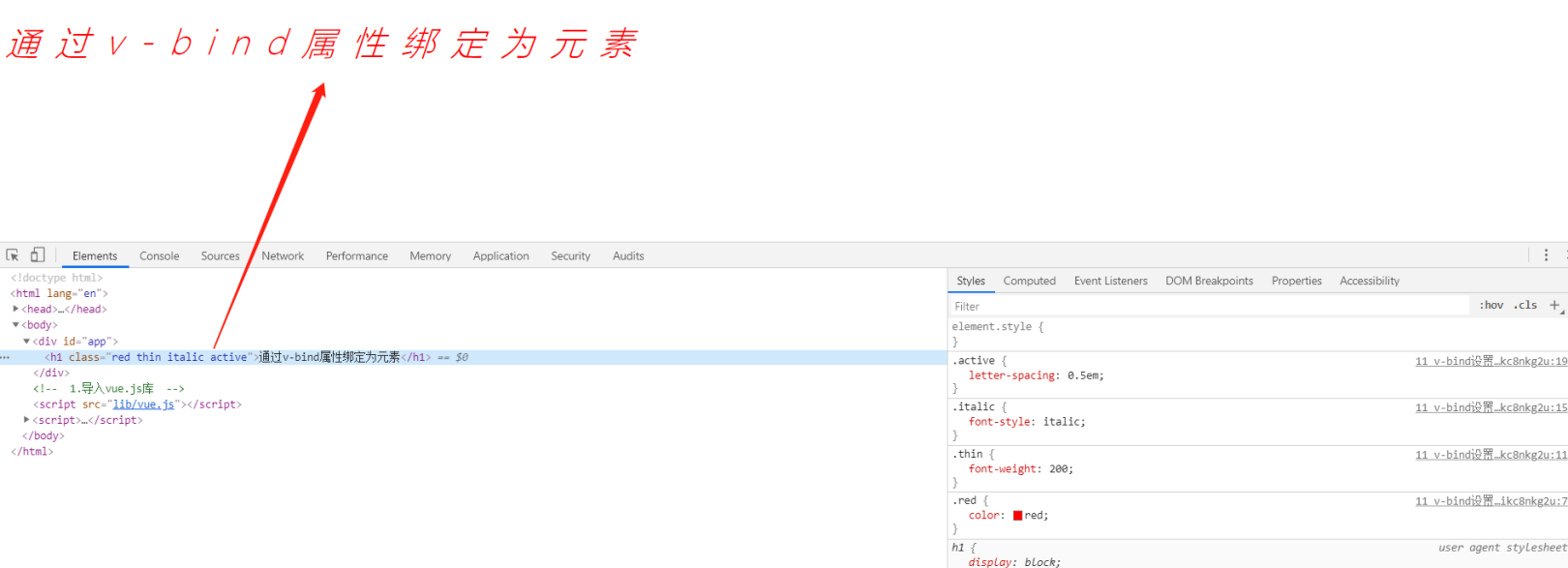Image resolution: width=1568 pixels, height=568 pixels.
Task: Expand the head node
Action: point(15,309)
